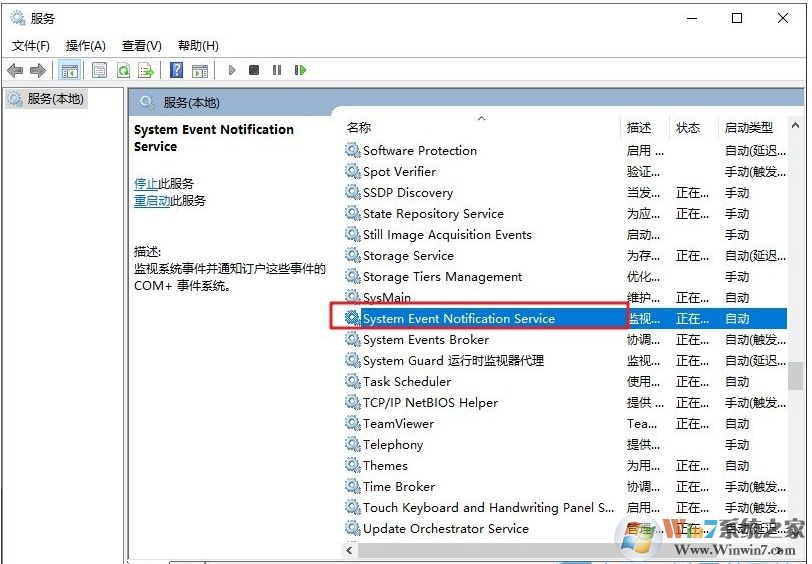Screen dimensions: 812x564
Task: Select Storage Tiers Management row
Action: pos(566,277)
